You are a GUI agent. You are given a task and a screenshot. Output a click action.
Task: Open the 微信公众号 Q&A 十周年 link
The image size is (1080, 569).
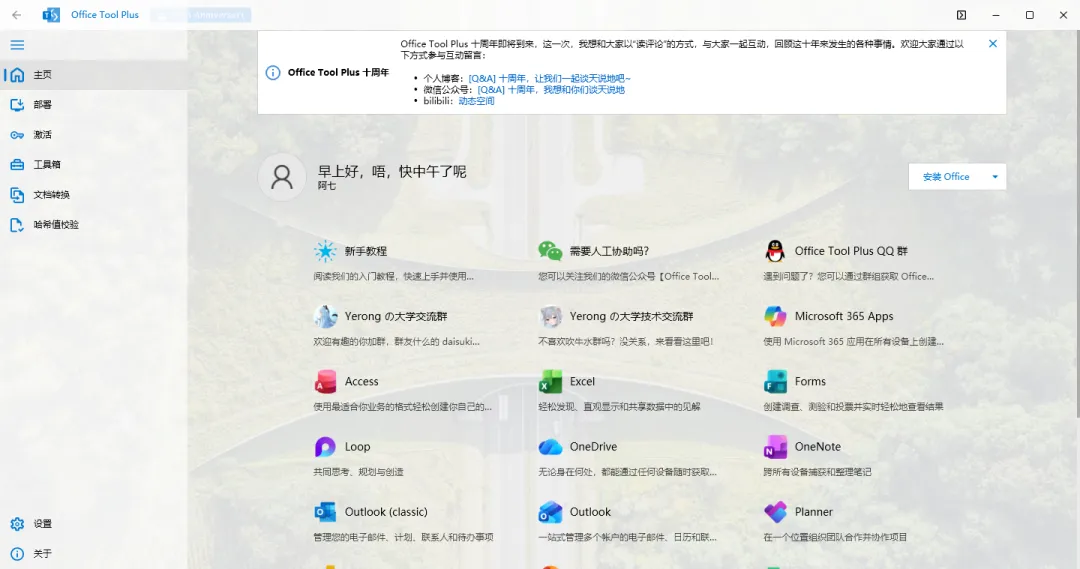click(551, 90)
